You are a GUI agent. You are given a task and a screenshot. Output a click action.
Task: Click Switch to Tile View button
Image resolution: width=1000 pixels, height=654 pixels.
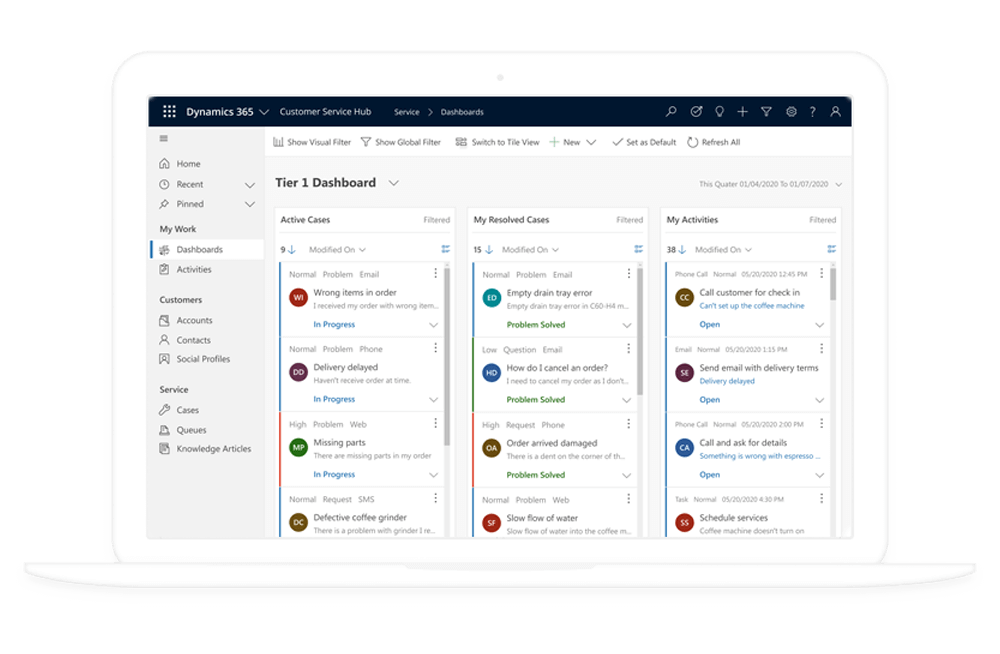[x=497, y=142]
